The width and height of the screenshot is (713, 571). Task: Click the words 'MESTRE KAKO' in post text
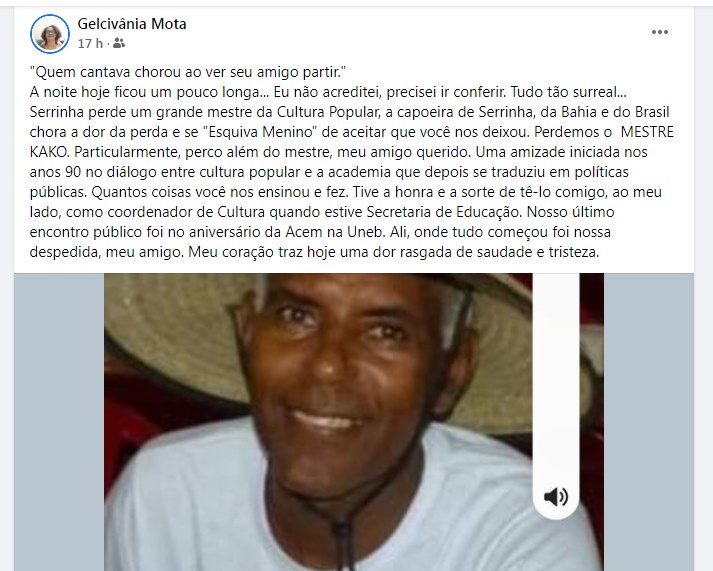[647, 132]
